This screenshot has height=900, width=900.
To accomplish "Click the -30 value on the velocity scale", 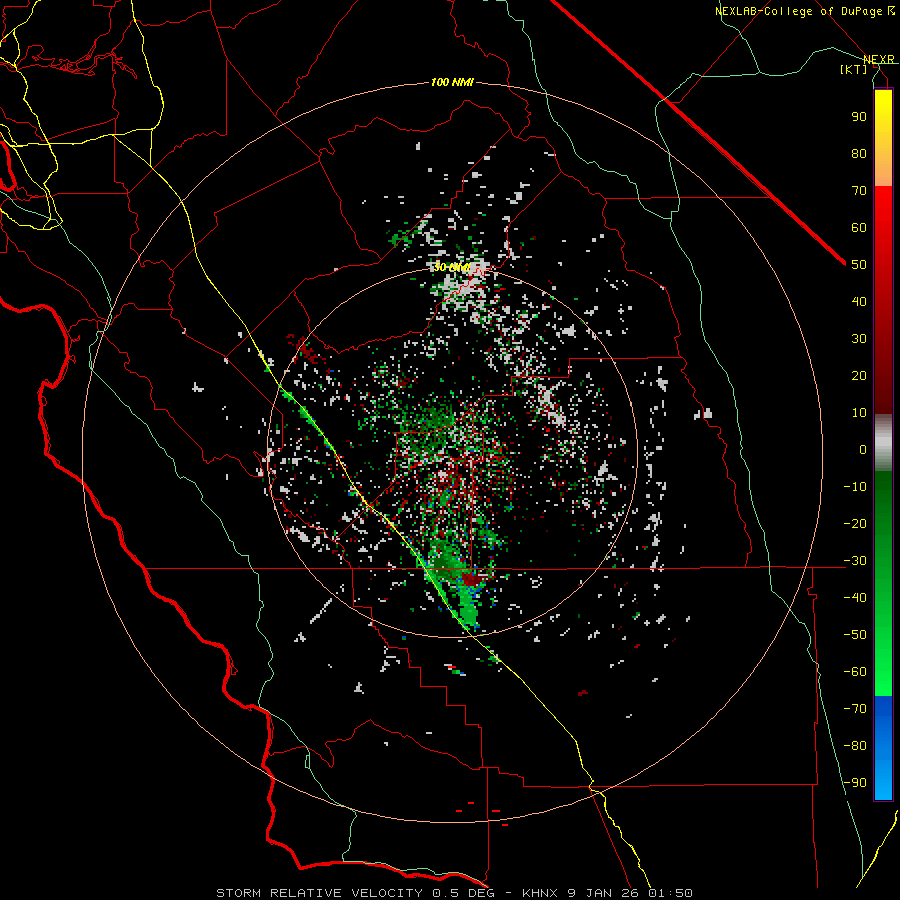I will point(855,561).
